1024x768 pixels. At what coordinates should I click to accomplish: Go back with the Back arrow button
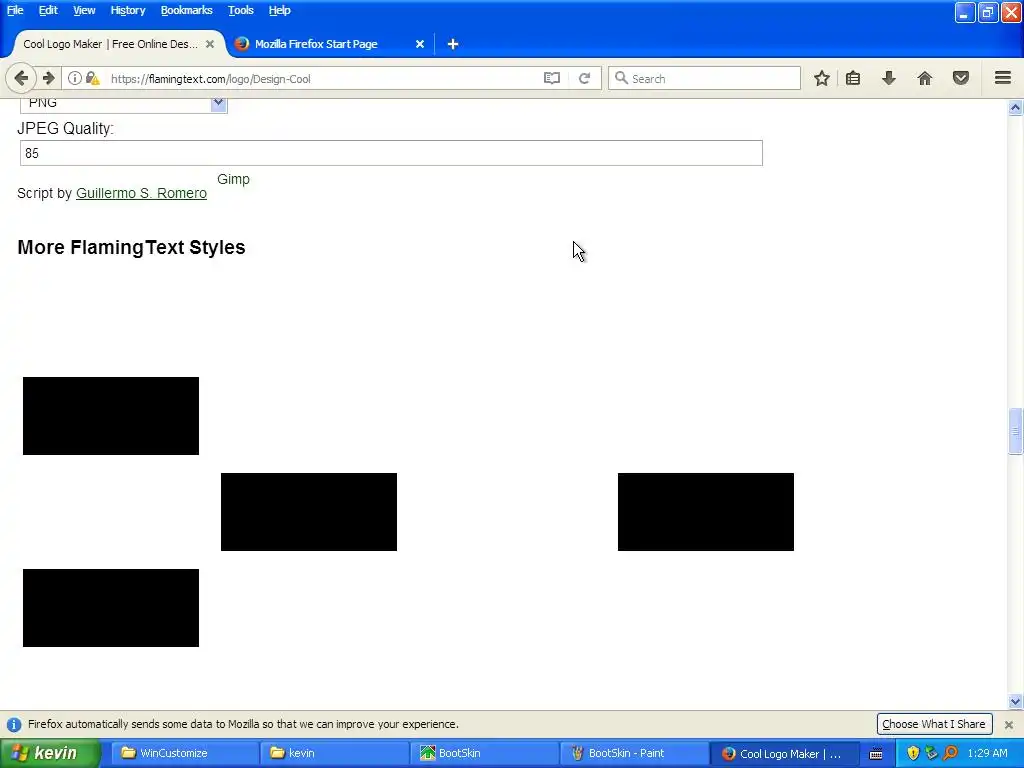[x=21, y=78]
